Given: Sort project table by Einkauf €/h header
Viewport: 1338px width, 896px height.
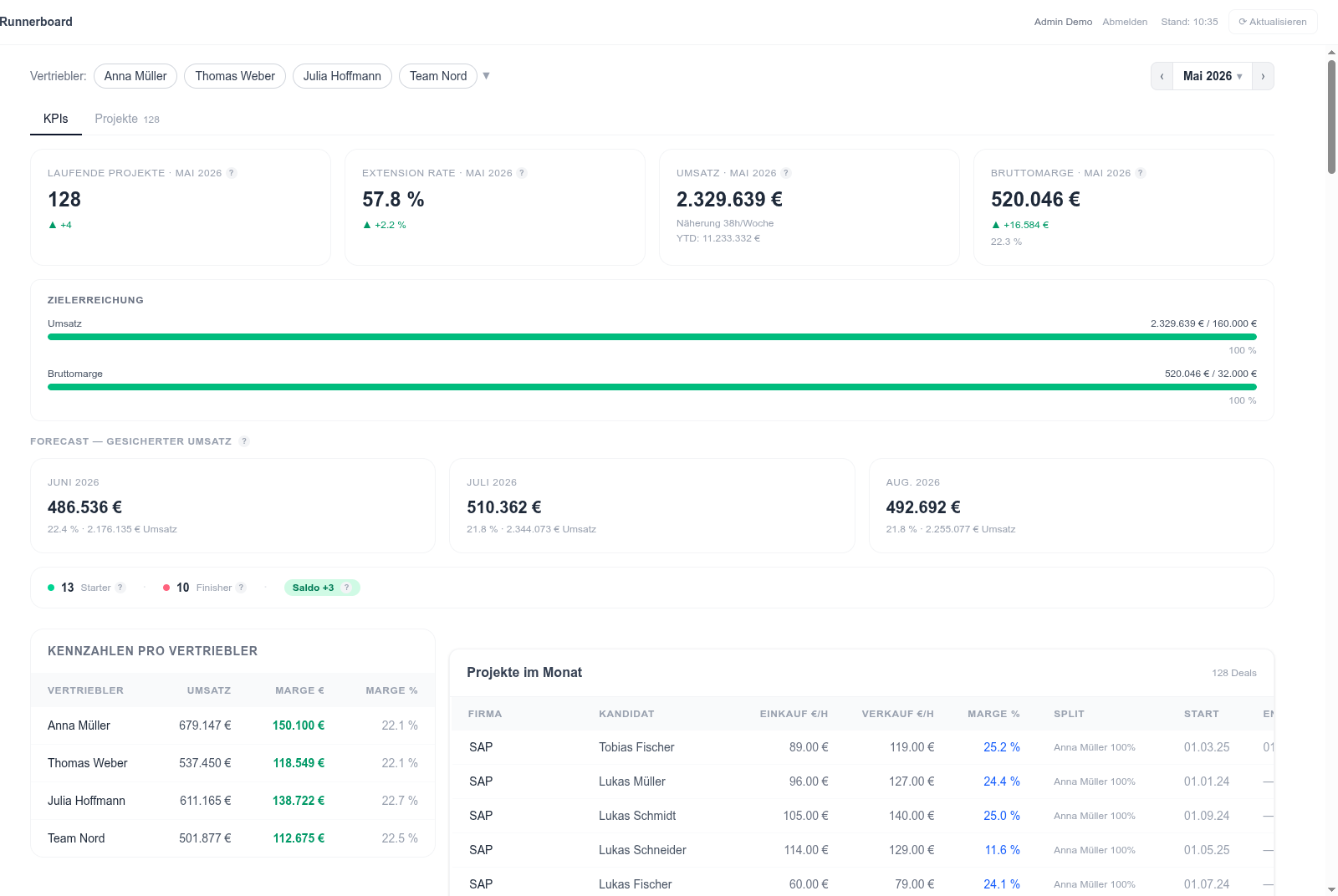Looking at the screenshot, I should click(794, 714).
